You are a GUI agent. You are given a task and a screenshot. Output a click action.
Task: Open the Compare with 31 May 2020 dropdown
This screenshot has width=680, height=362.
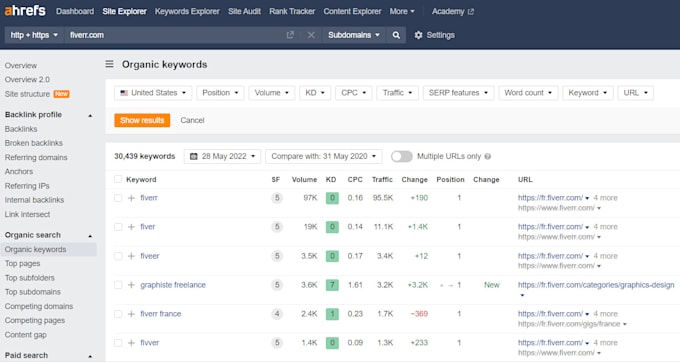tap(324, 157)
